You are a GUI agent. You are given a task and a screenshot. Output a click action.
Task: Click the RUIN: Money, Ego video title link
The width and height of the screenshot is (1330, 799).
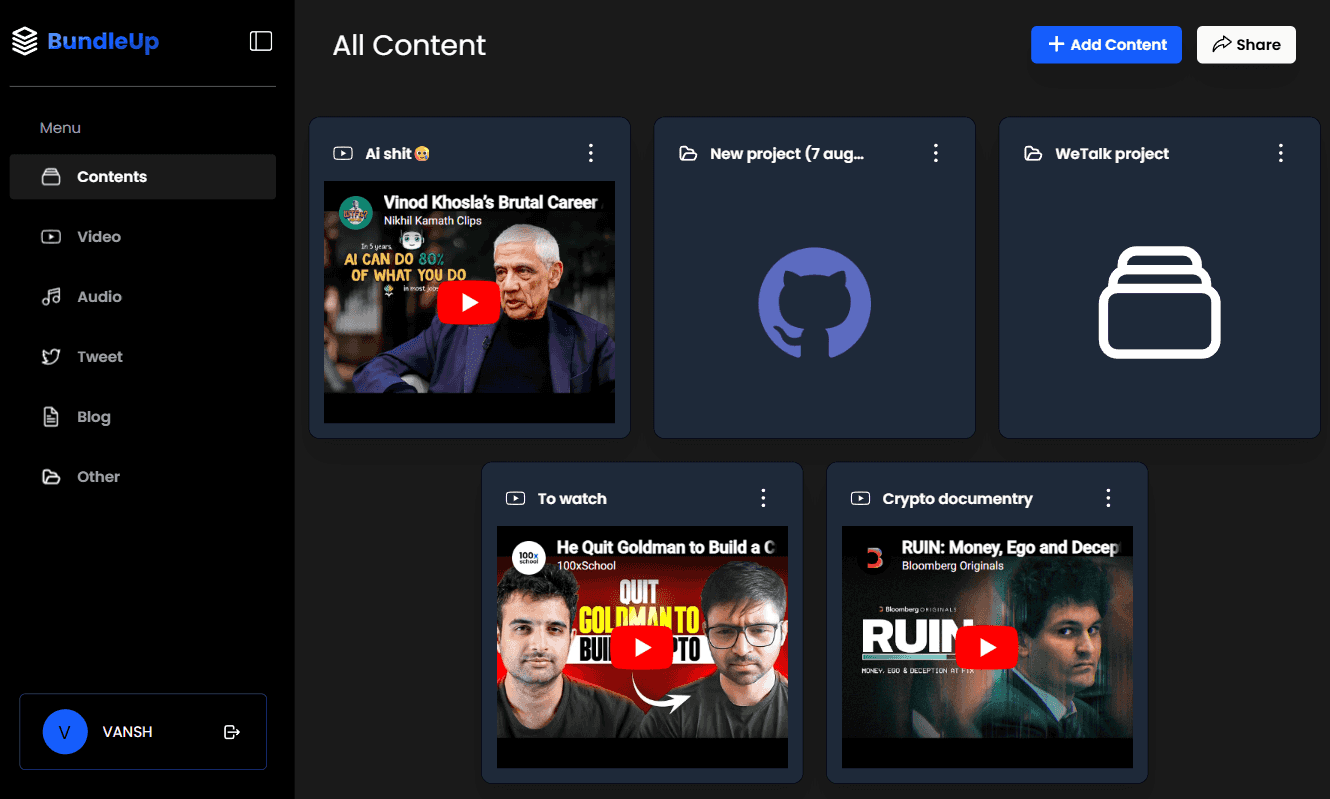pyautogui.click(x=1010, y=547)
